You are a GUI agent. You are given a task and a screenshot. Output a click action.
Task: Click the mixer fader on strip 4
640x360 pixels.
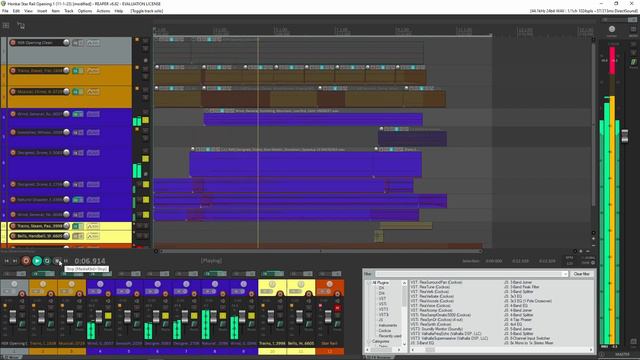click(99, 316)
